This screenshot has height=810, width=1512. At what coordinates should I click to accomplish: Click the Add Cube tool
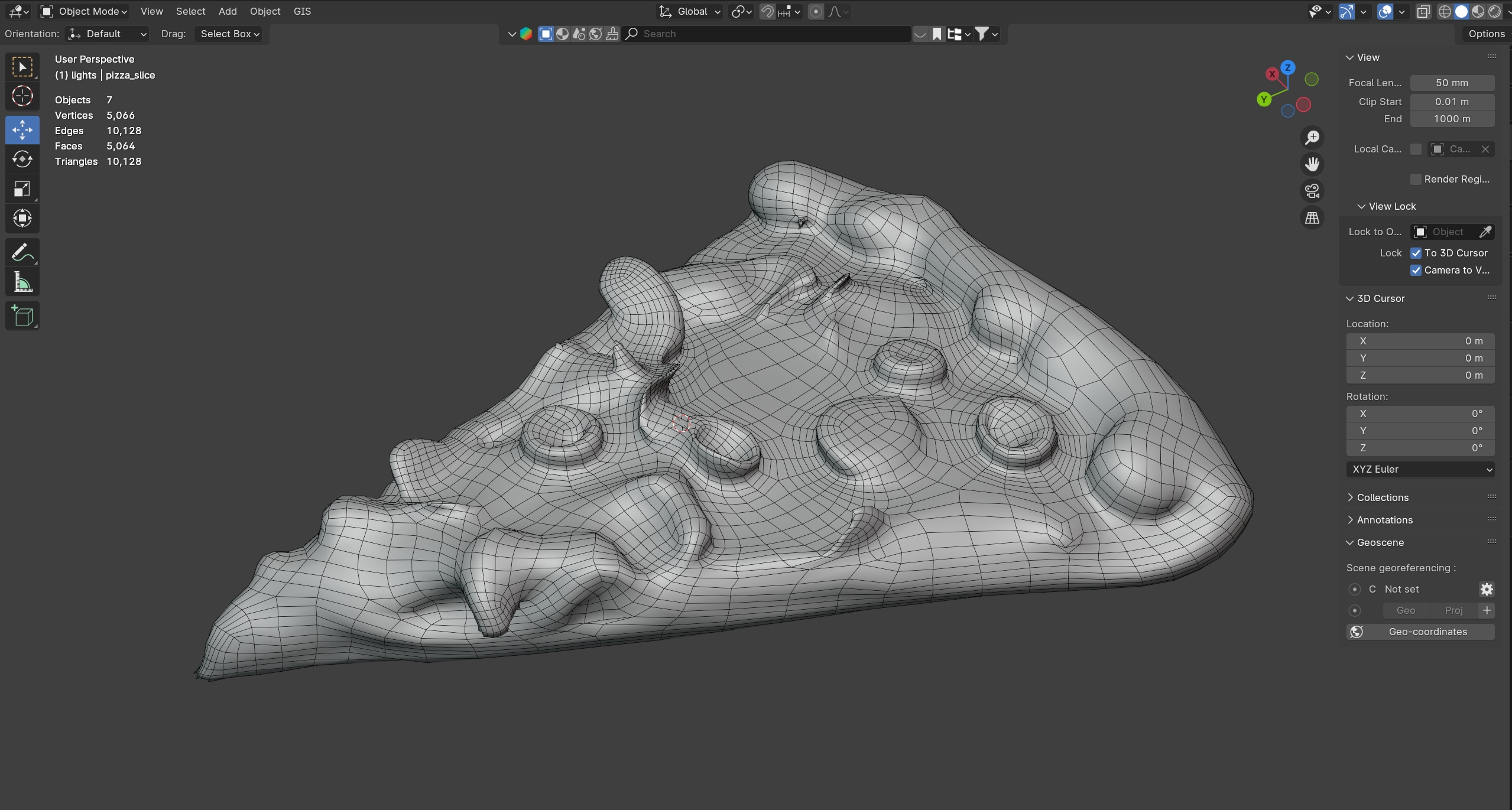pyautogui.click(x=22, y=316)
